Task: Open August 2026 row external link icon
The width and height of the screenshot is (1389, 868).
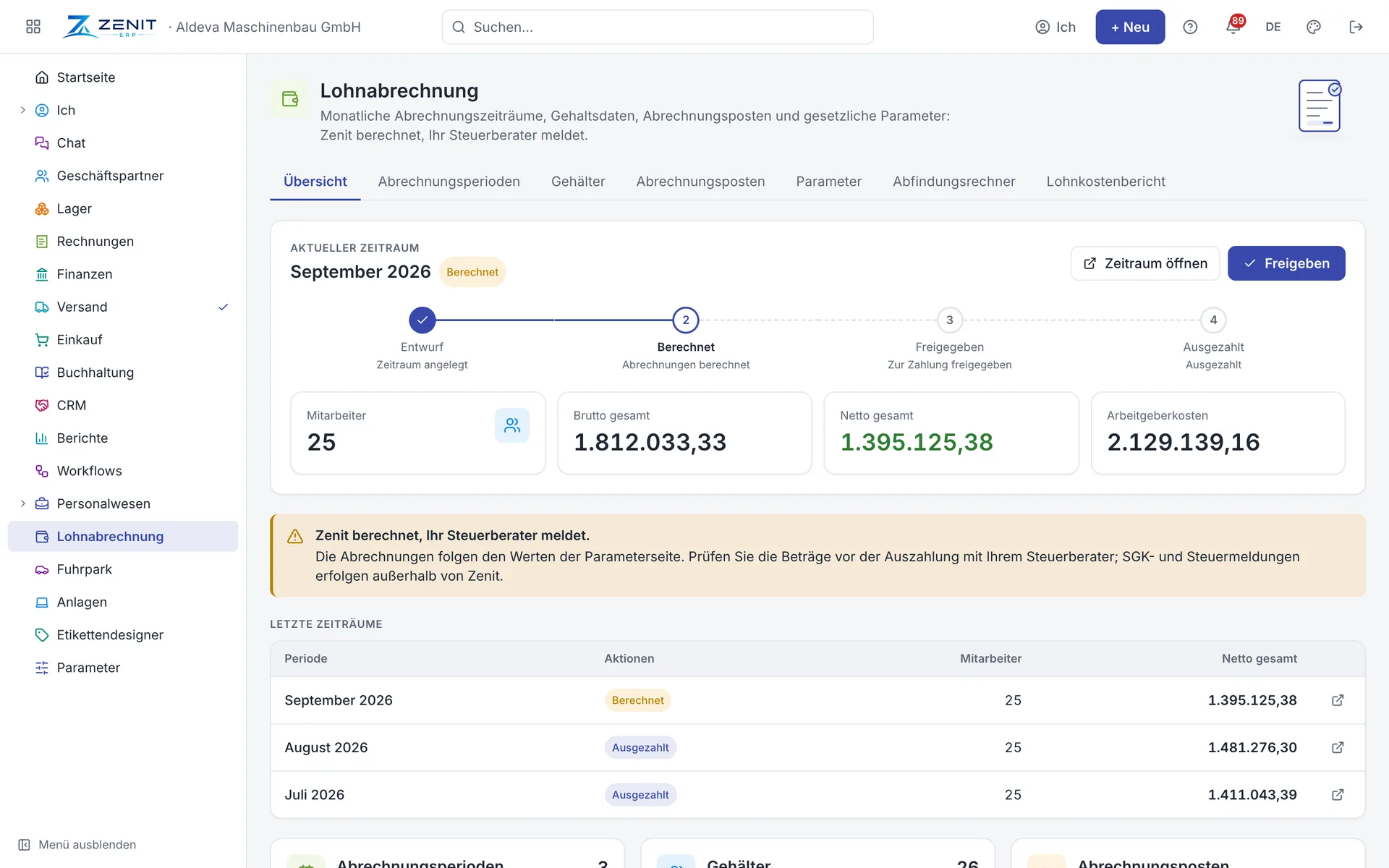Action: point(1338,747)
